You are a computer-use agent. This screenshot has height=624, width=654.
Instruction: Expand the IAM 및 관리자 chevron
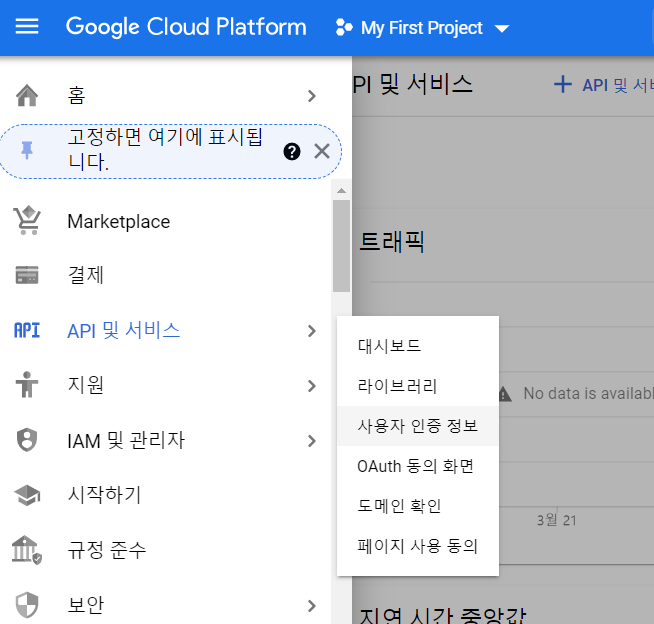click(x=312, y=441)
